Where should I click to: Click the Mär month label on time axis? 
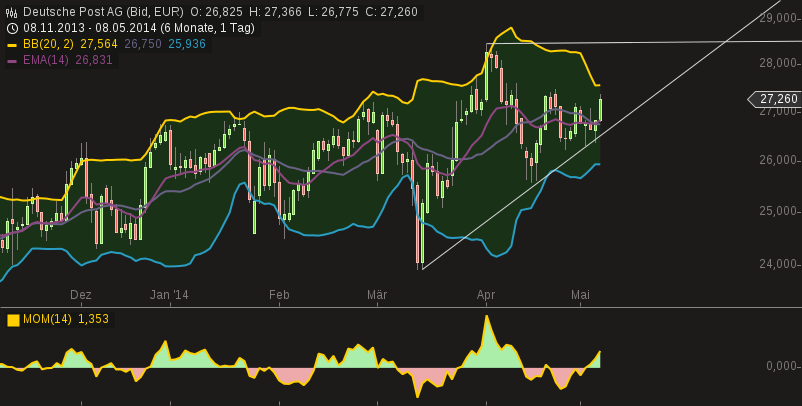(377, 295)
